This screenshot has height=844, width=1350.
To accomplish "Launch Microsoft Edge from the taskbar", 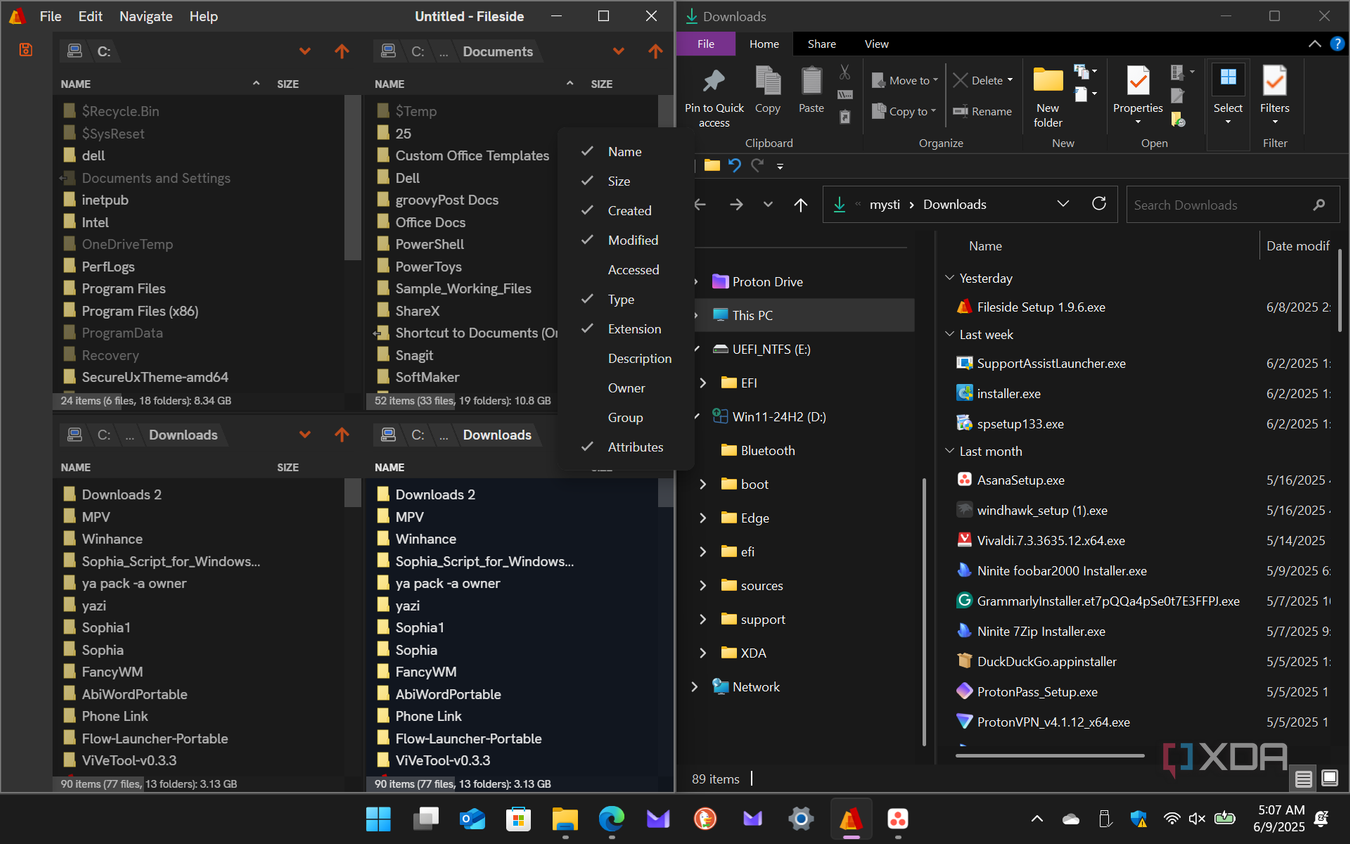I will [x=611, y=819].
